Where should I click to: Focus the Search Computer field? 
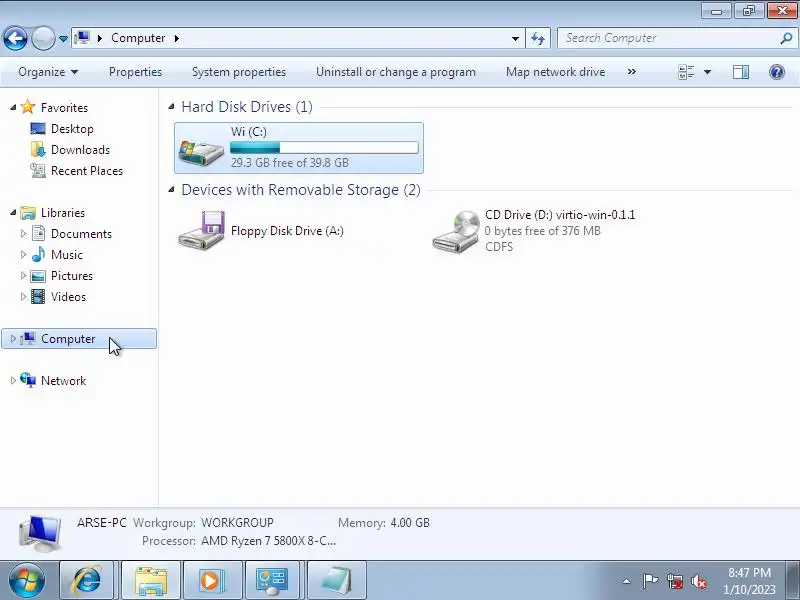668,38
